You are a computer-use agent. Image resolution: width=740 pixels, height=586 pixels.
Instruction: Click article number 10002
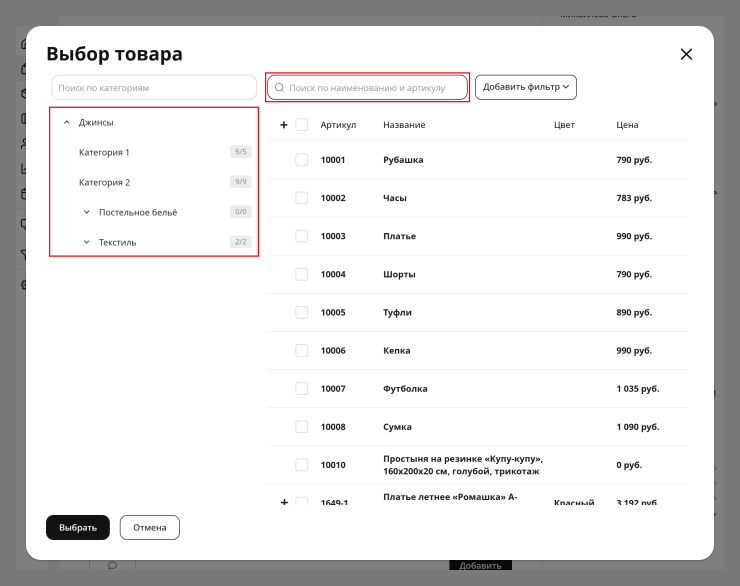[x=333, y=198]
